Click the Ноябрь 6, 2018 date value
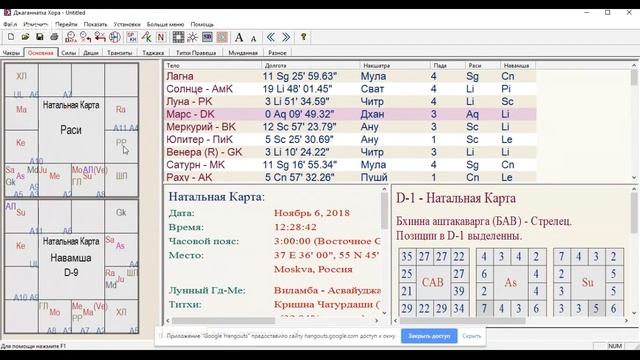 [x=312, y=213]
